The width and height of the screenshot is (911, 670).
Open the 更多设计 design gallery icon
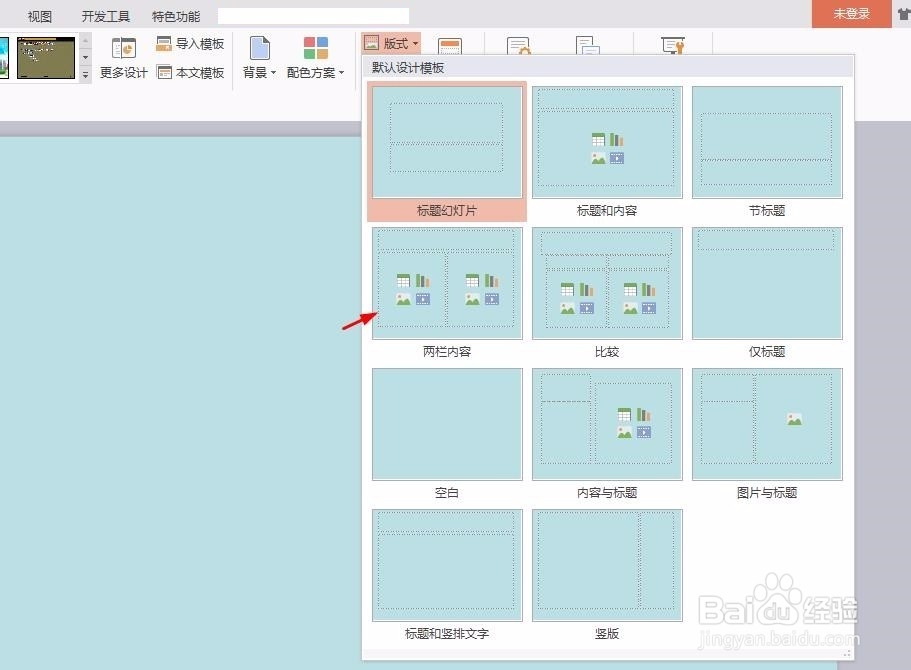pyautogui.click(x=124, y=48)
